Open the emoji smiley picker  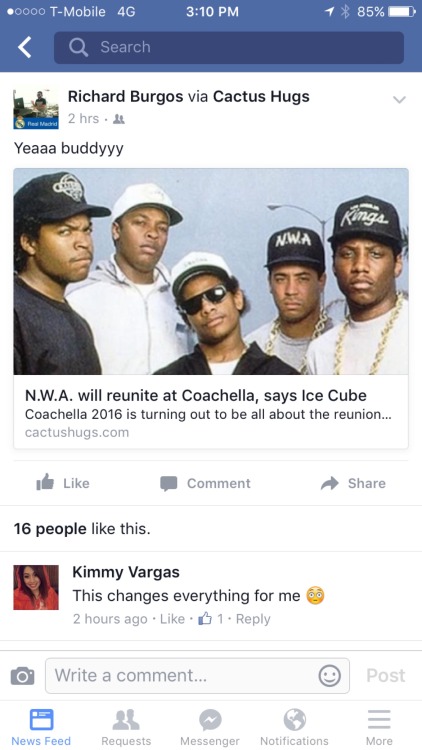coord(330,676)
